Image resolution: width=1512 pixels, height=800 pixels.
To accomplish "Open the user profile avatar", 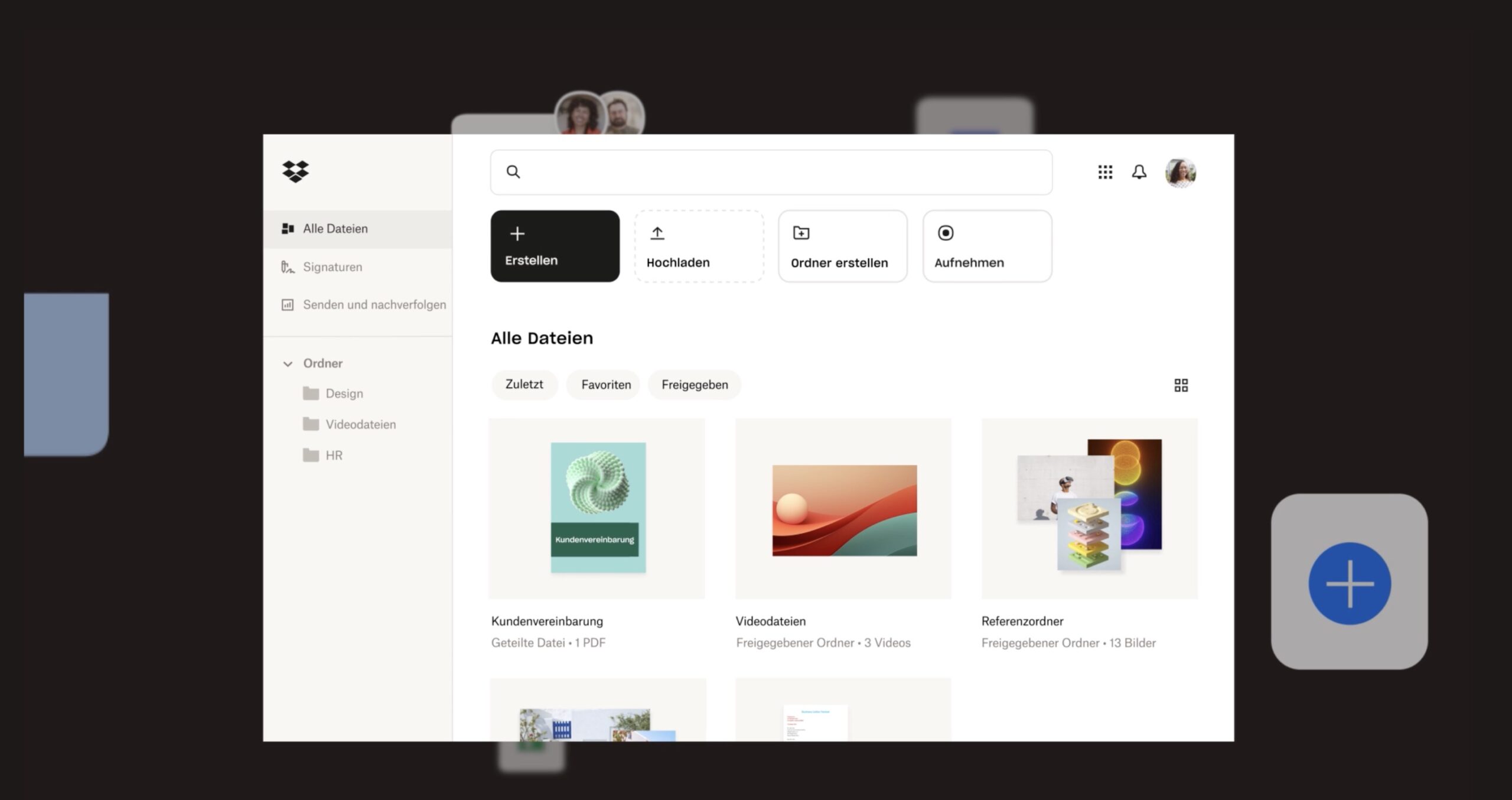I will [1180, 173].
